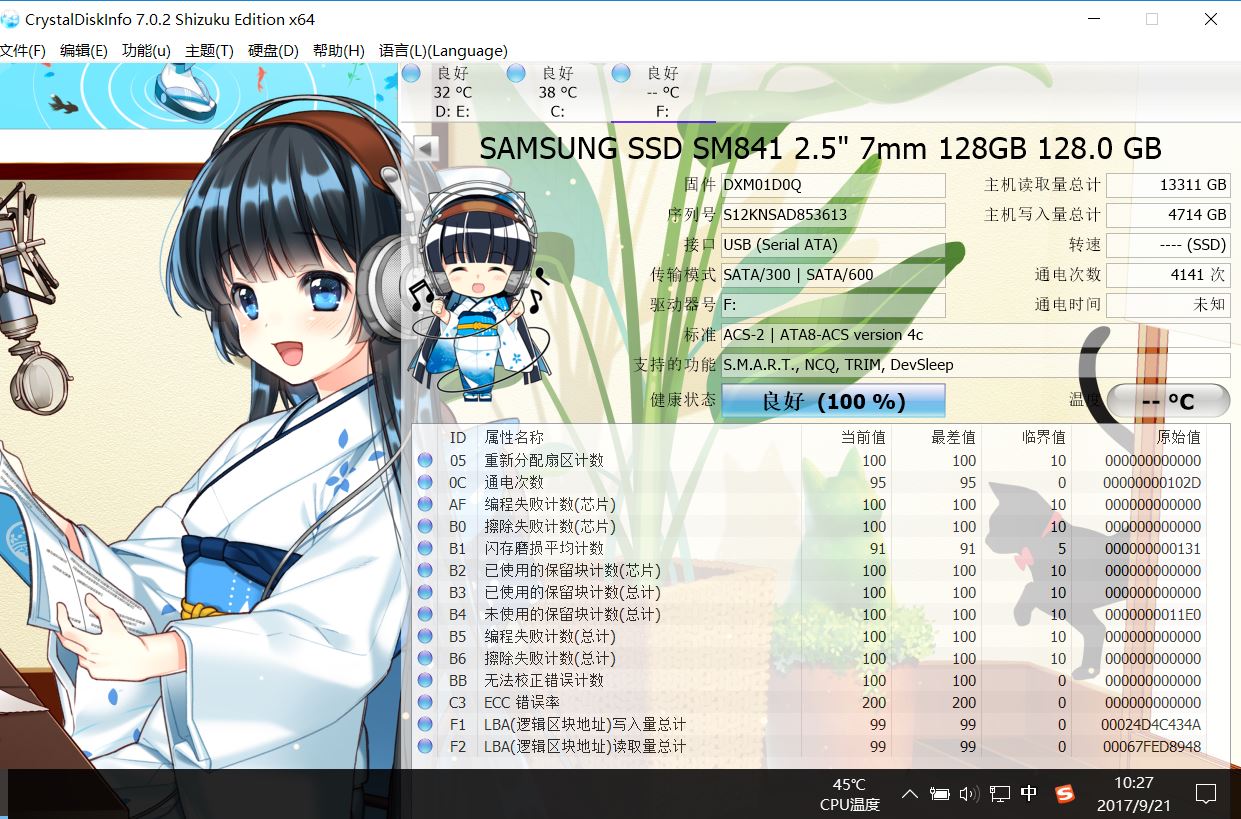This screenshot has width=1241, height=819.
Task: Open the Sogou input method tray icon
Action: pos(1064,794)
